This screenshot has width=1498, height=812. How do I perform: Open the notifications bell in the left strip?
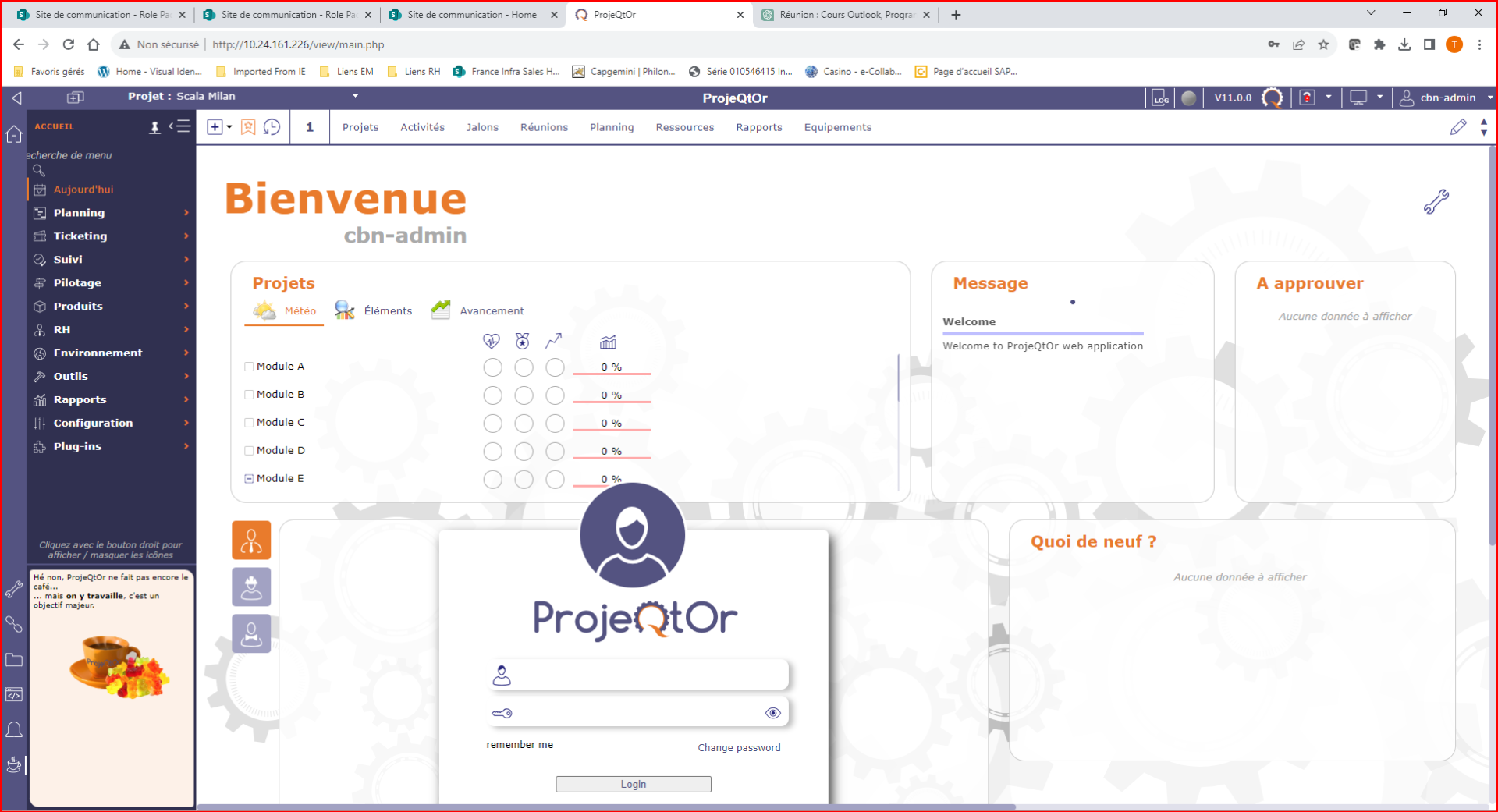pos(14,730)
